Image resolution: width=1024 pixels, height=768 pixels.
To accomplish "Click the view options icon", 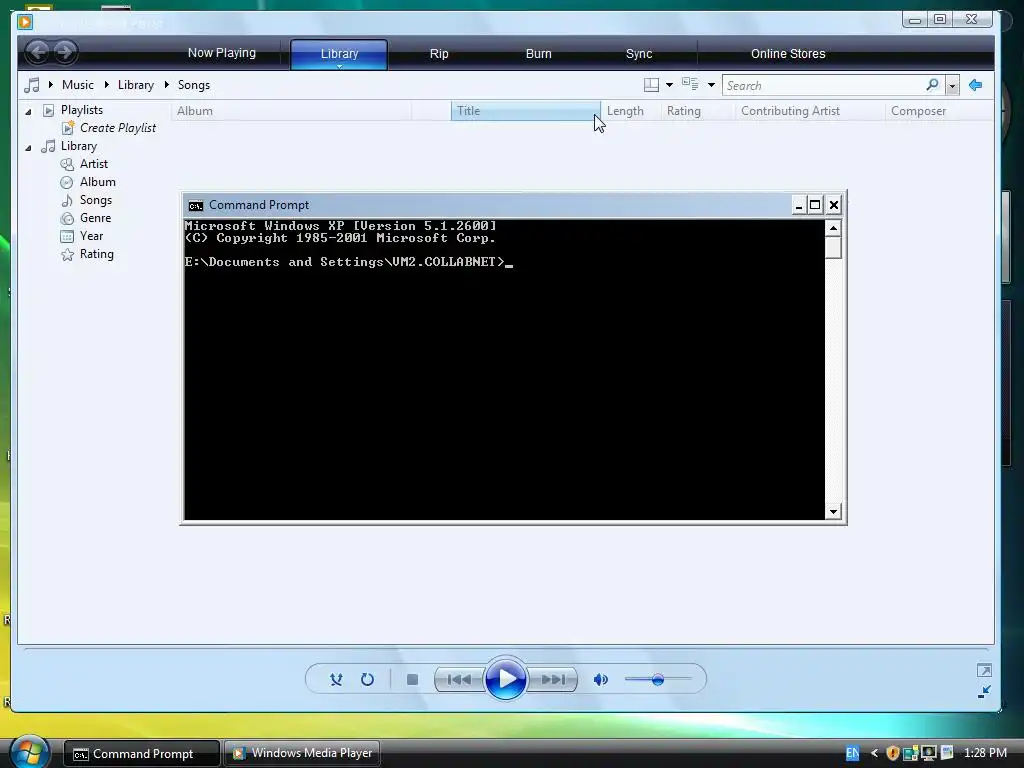I will (x=690, y=84).
